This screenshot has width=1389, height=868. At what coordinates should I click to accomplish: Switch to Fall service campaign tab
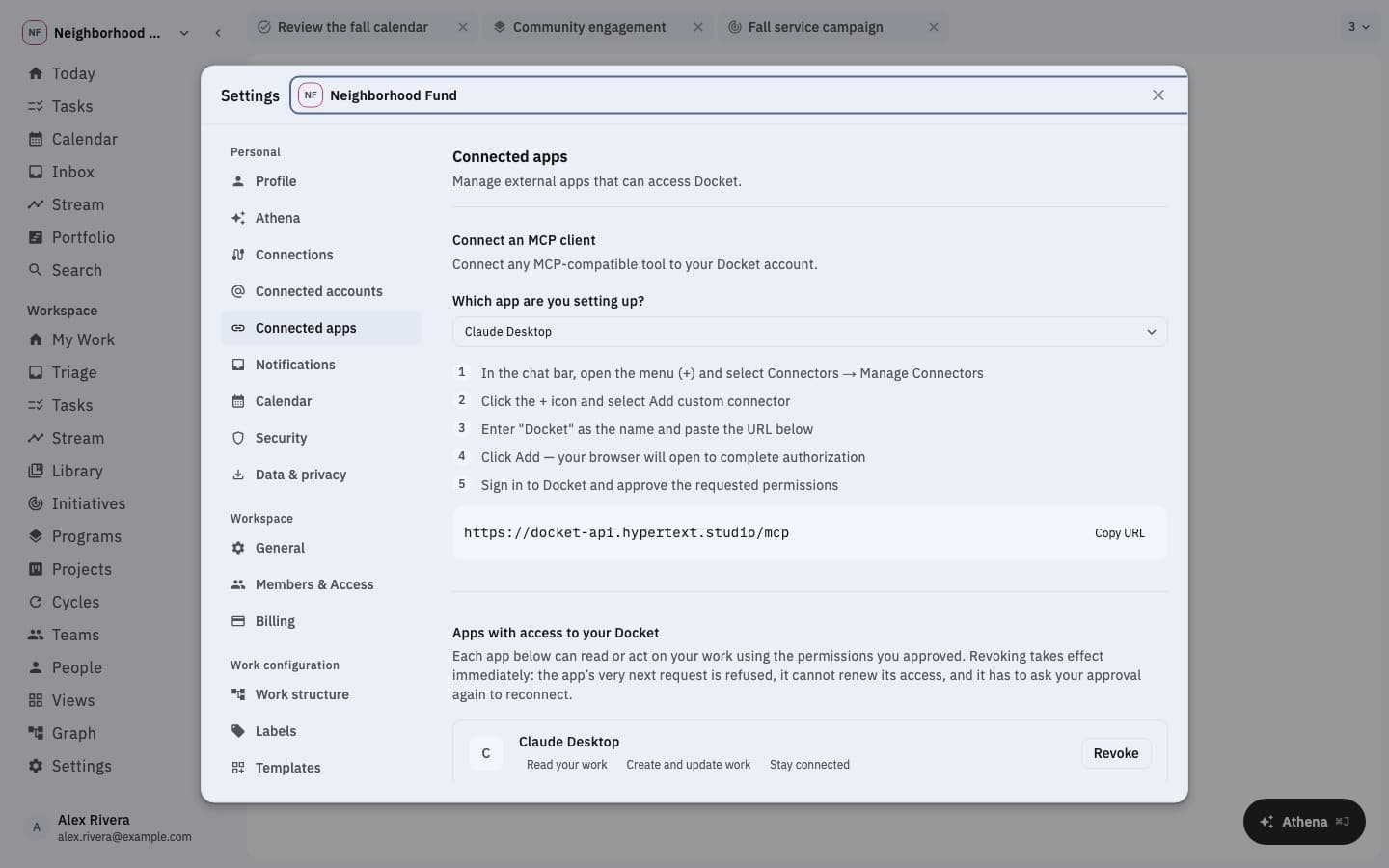tap(815, 27)
